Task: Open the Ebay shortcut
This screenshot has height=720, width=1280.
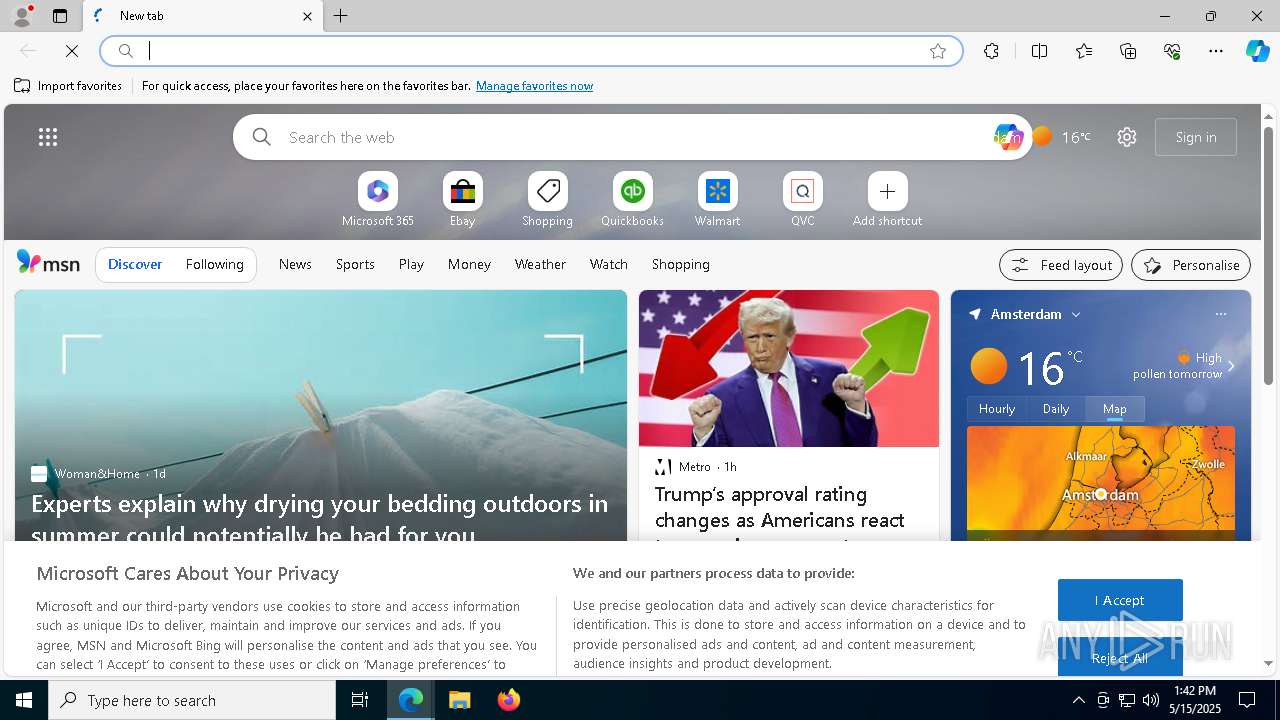Action: (x=462, y=200)
